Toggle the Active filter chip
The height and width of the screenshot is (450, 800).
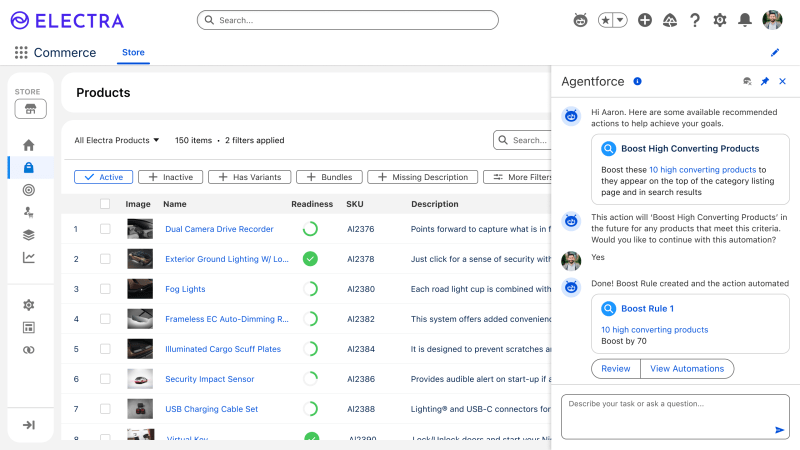tap(103, 177)
